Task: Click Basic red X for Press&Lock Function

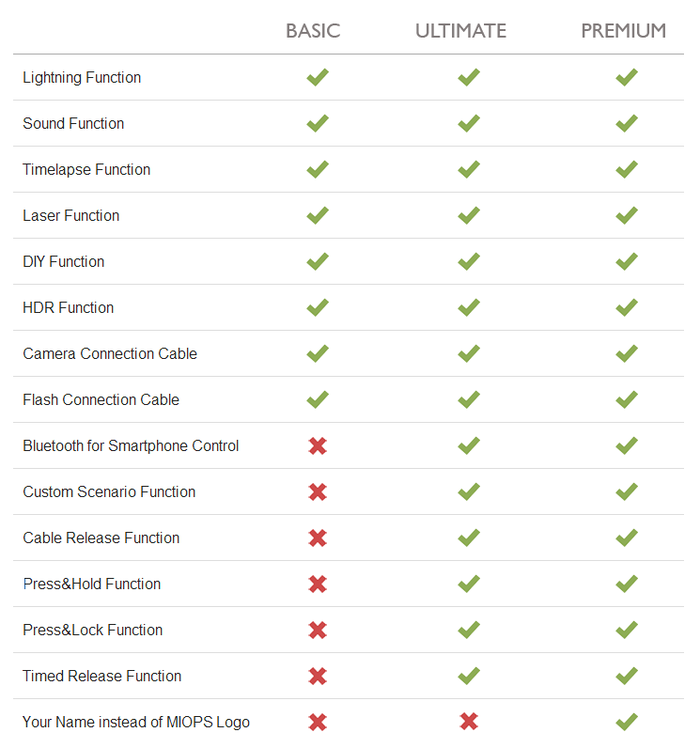Action: [x=317, y=630]
